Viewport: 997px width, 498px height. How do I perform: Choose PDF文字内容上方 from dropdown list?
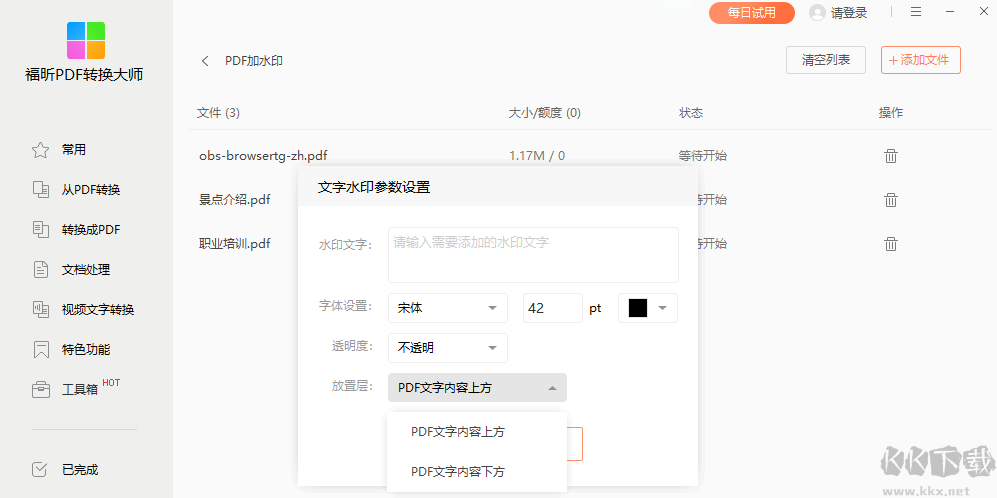458,432
